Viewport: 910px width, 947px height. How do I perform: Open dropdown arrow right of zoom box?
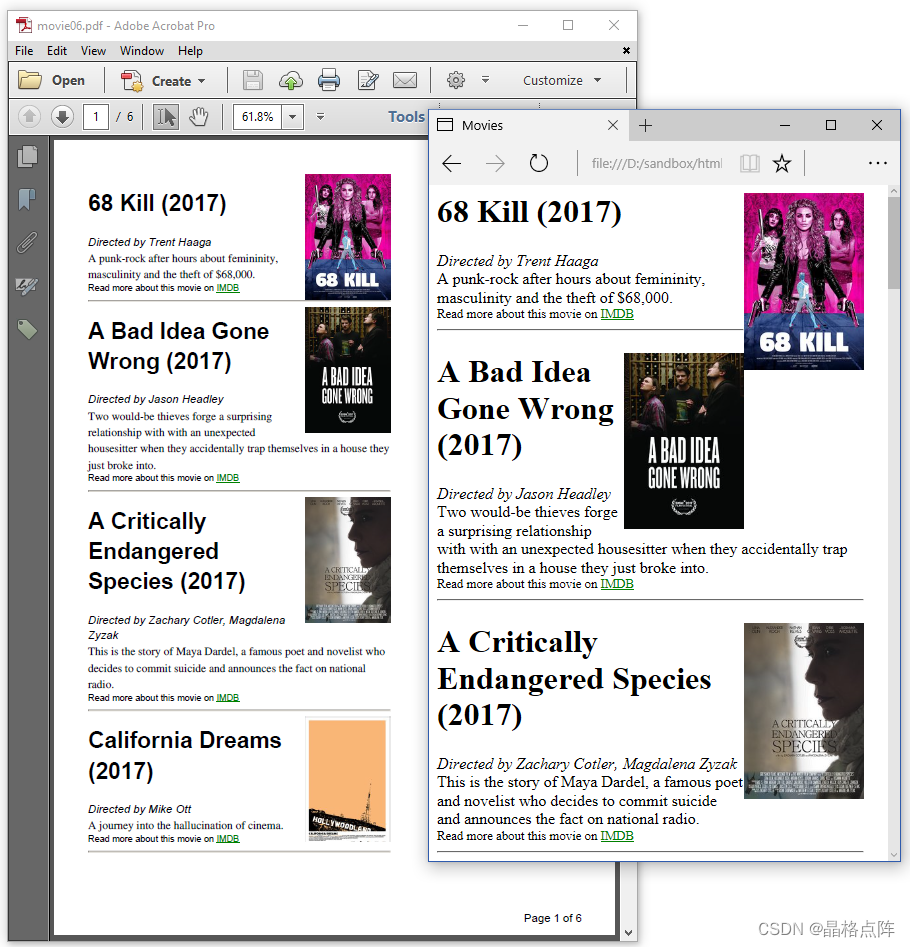(x=321, y=117)
